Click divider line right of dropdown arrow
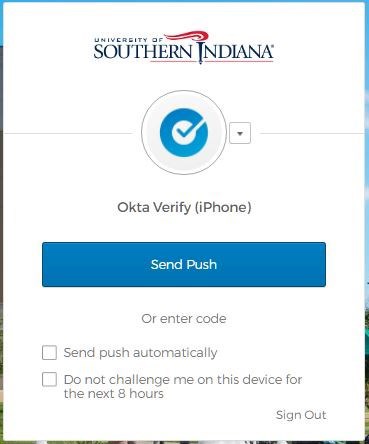369x444 pixels. click(x=312, y=133)
